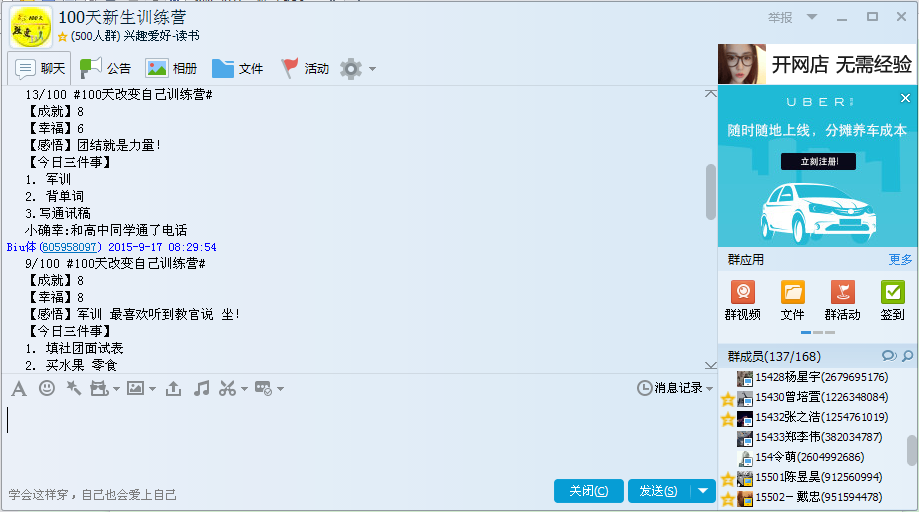The image size is (919, 512).
Task: Click the upload file icon in chat toolbar
Action: (173, 388)
